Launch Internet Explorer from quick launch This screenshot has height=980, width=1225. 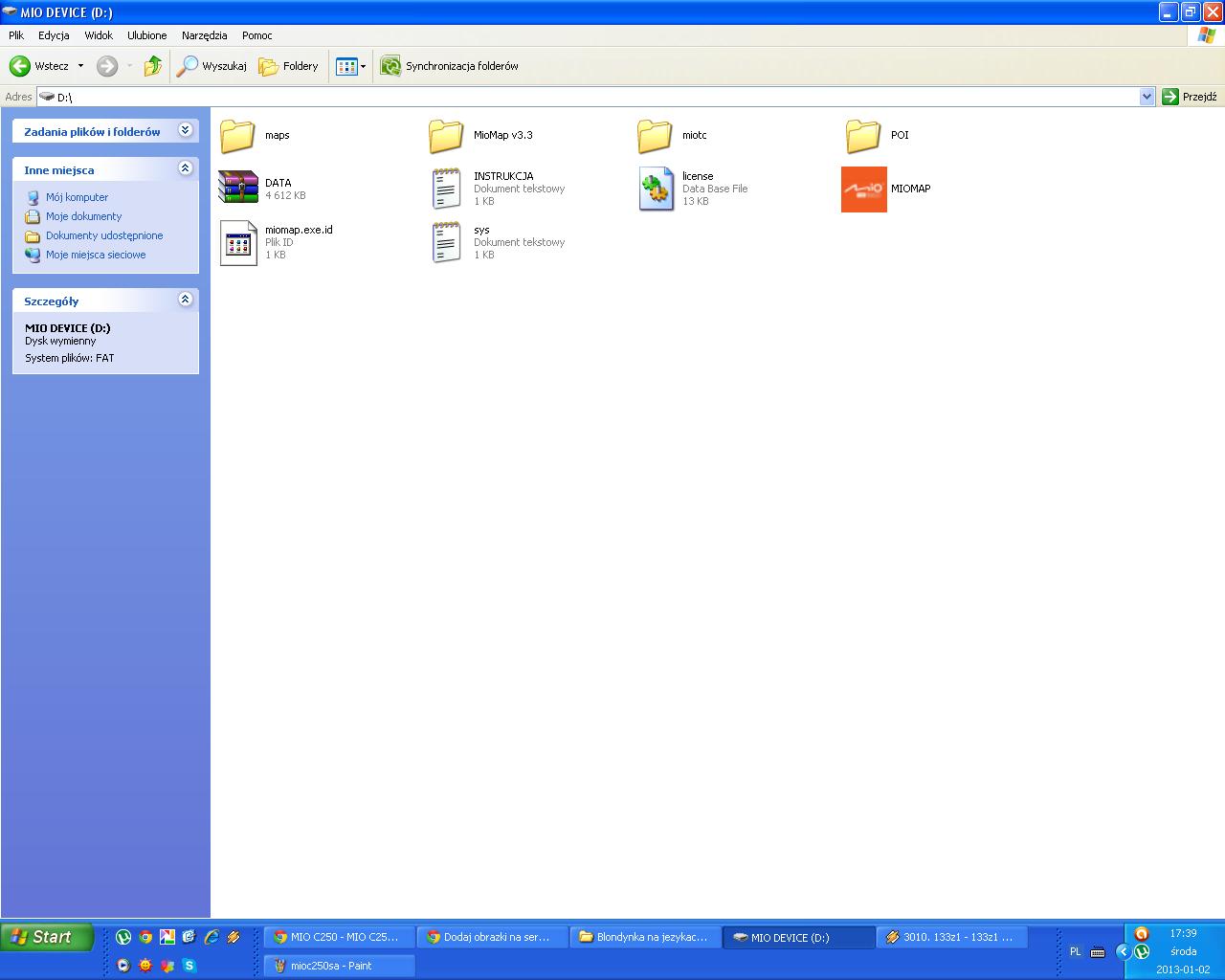(212, 938)
